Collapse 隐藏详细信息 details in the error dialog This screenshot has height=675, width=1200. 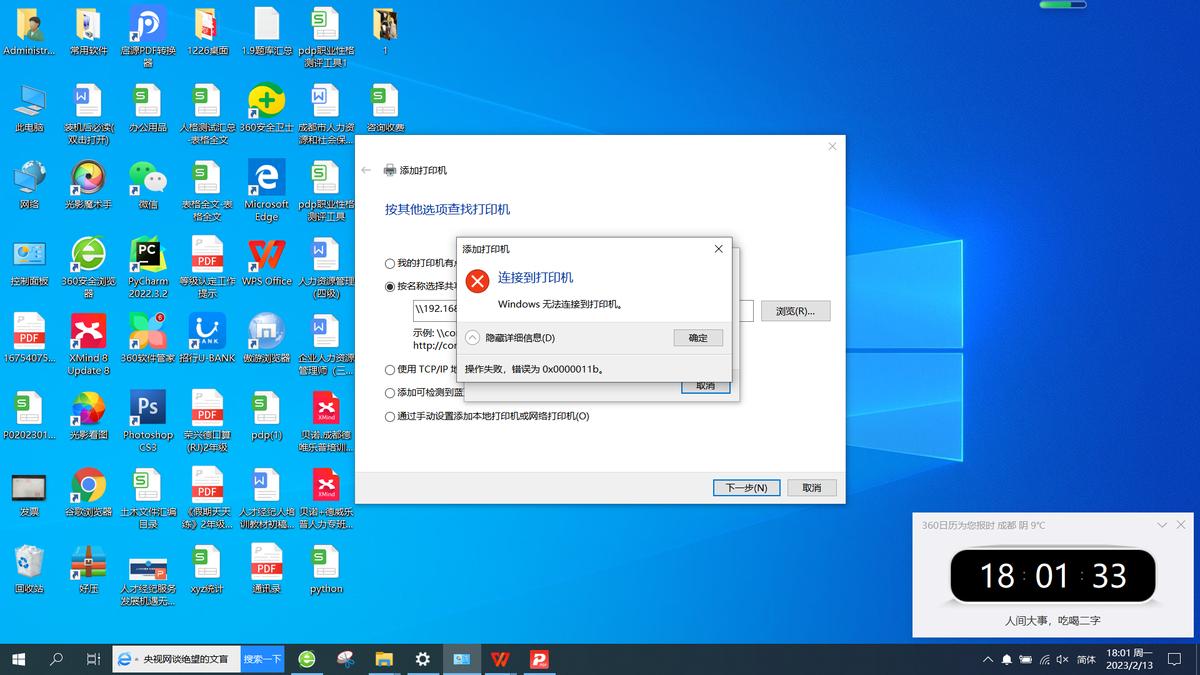[510, 338]
